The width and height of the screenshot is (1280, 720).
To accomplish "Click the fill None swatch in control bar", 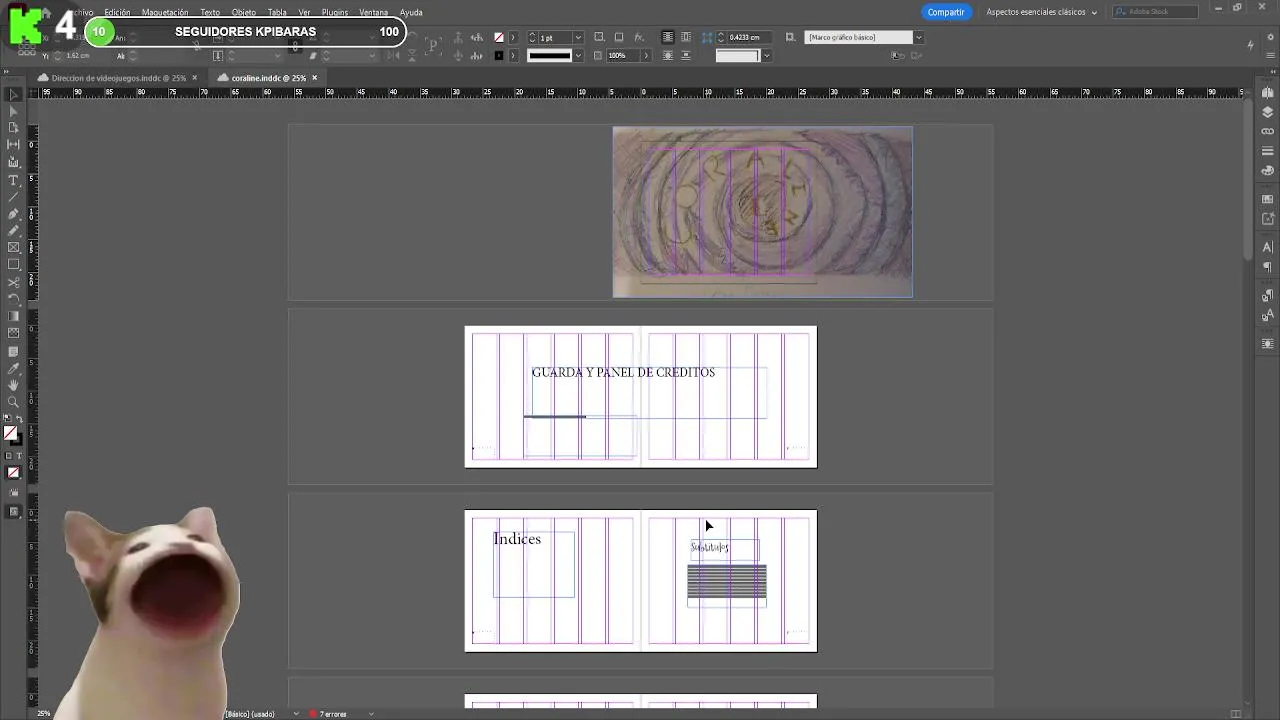I will (x=499, y=38).
